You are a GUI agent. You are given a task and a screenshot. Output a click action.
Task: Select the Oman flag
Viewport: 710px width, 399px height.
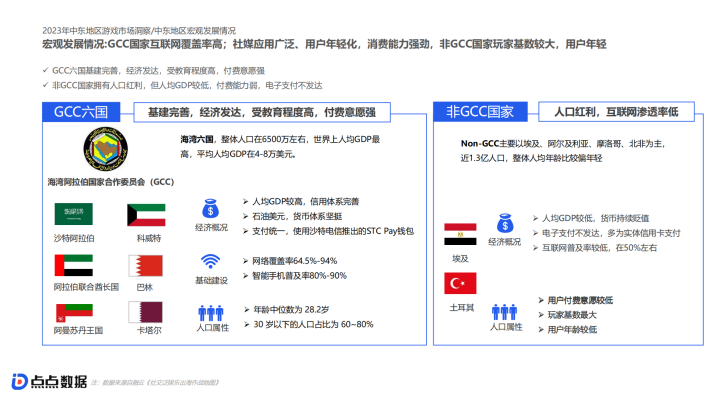[x=74, y=313]
